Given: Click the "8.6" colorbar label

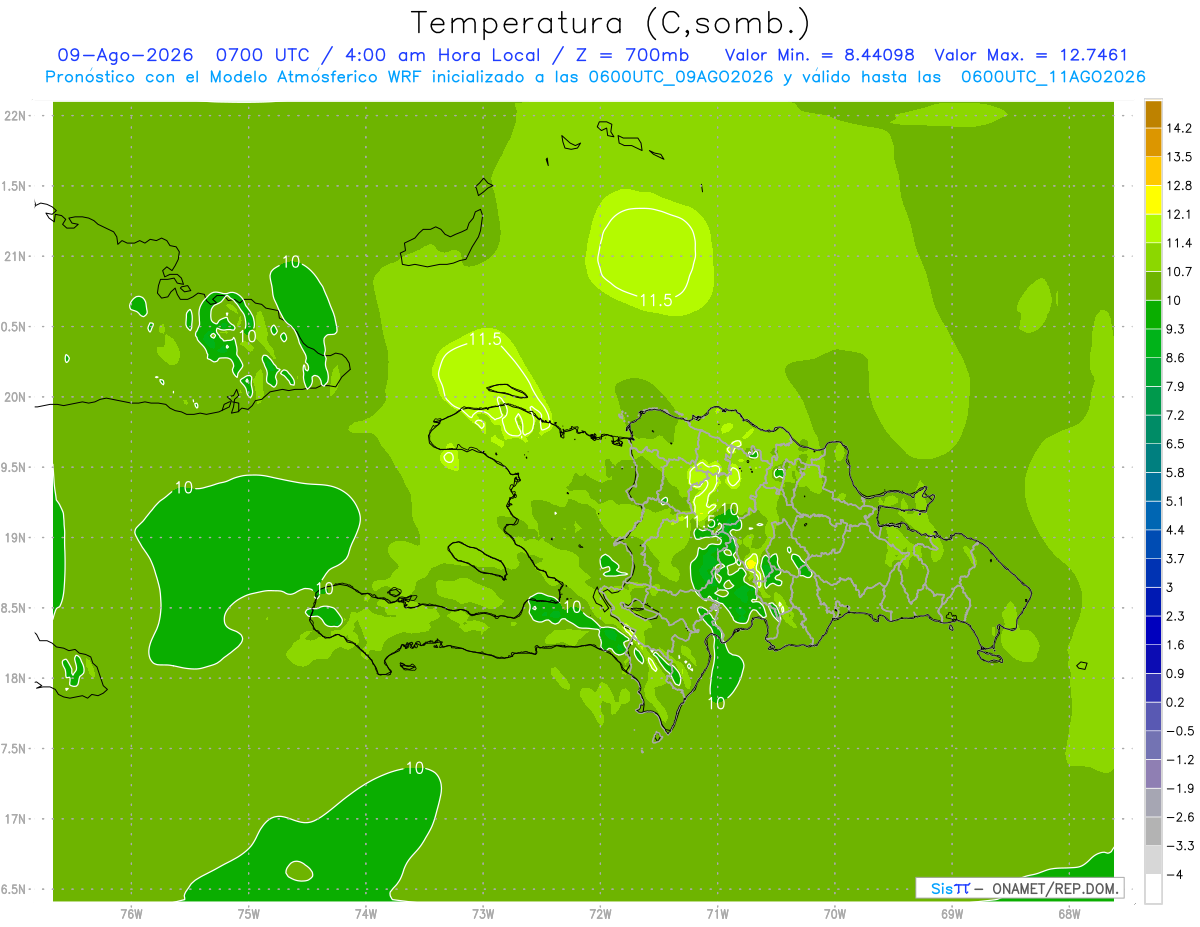Looking at the screenshot, I should (1176, 358).
